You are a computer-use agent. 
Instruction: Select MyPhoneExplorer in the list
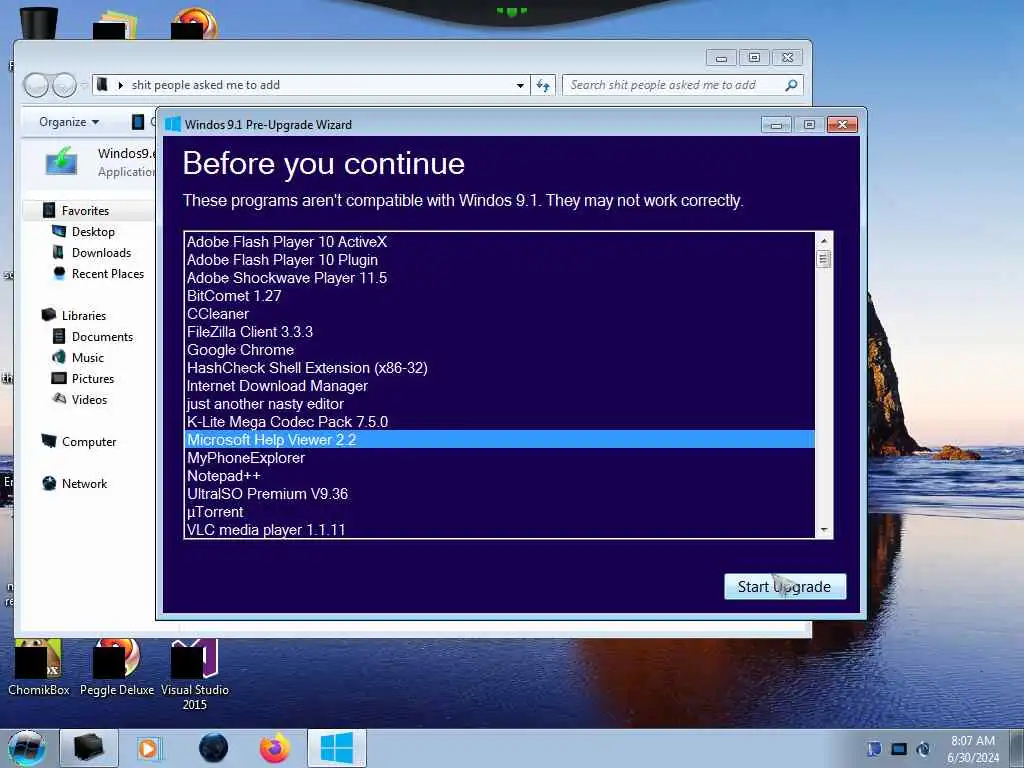point(500,458)
